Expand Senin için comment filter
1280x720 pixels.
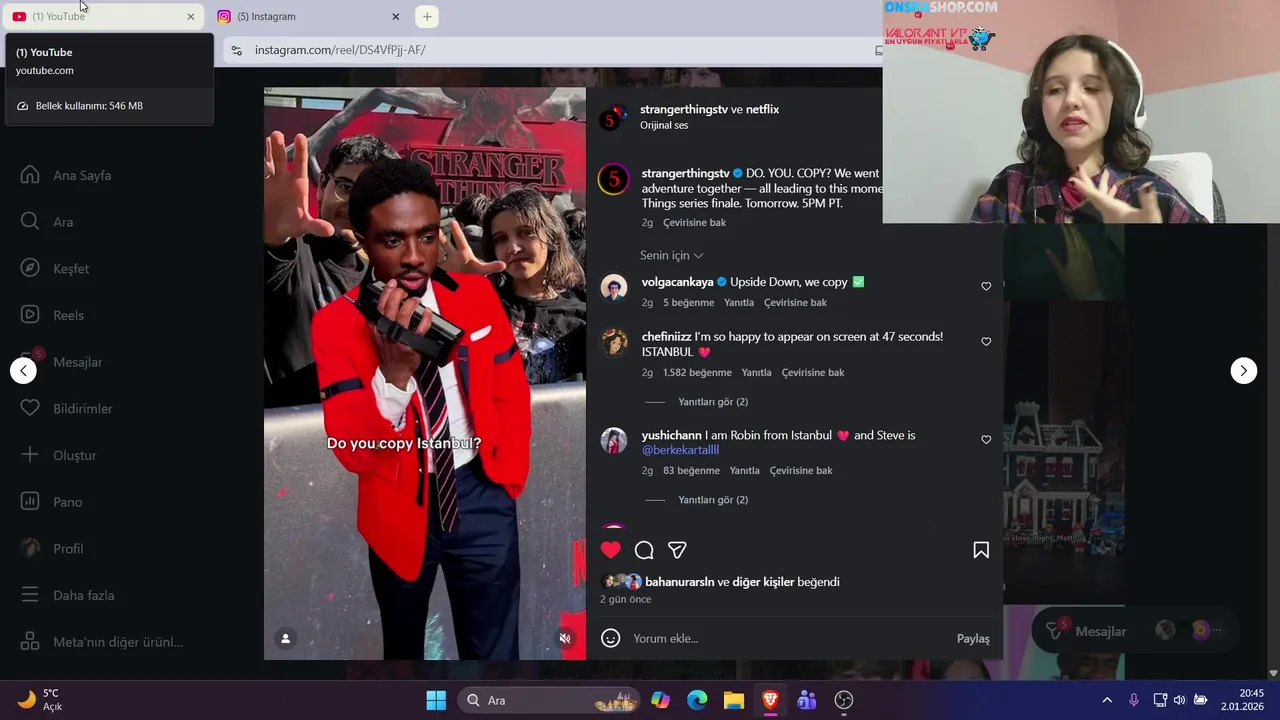[x=672, y=255]
